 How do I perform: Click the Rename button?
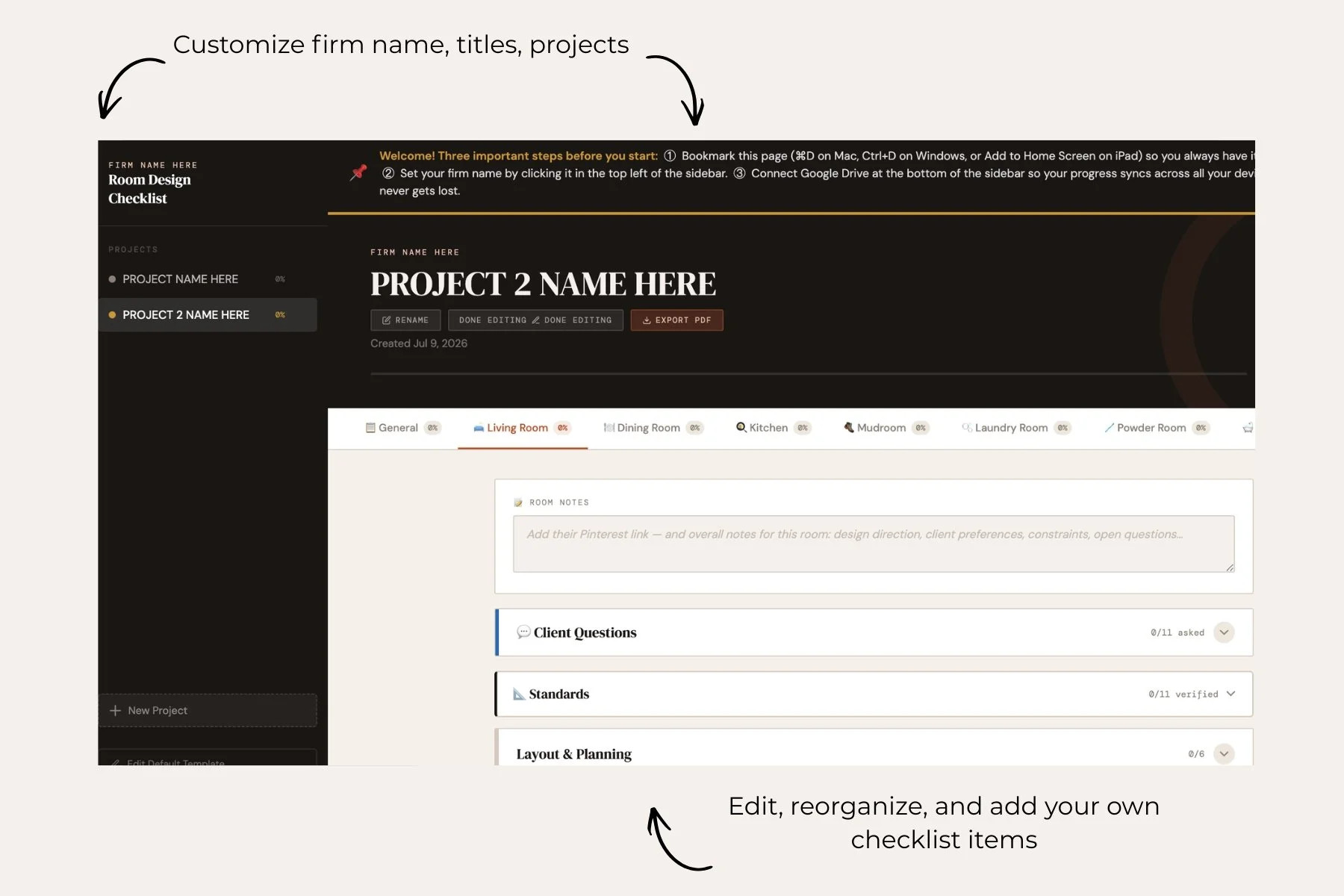click(405, 320)
